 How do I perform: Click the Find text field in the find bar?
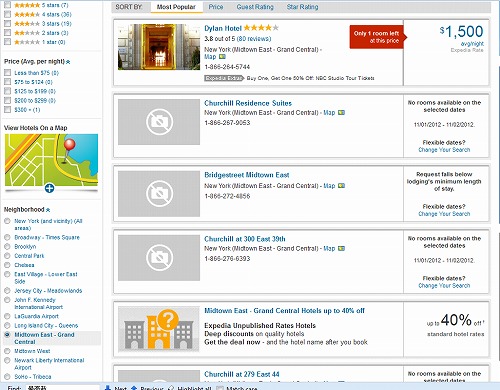[x=63, y=388]
